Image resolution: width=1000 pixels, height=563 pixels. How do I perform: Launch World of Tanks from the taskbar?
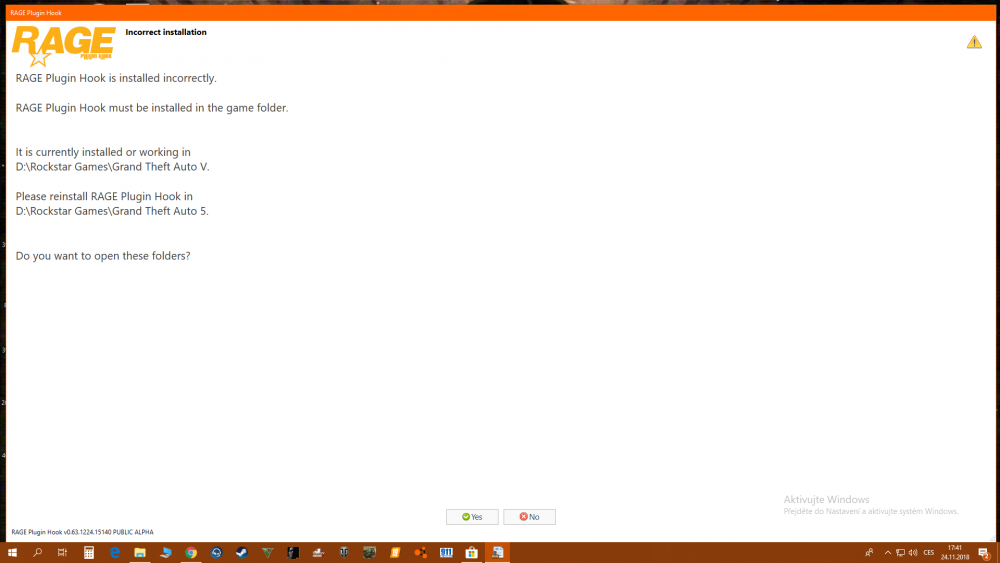[344, 553]
